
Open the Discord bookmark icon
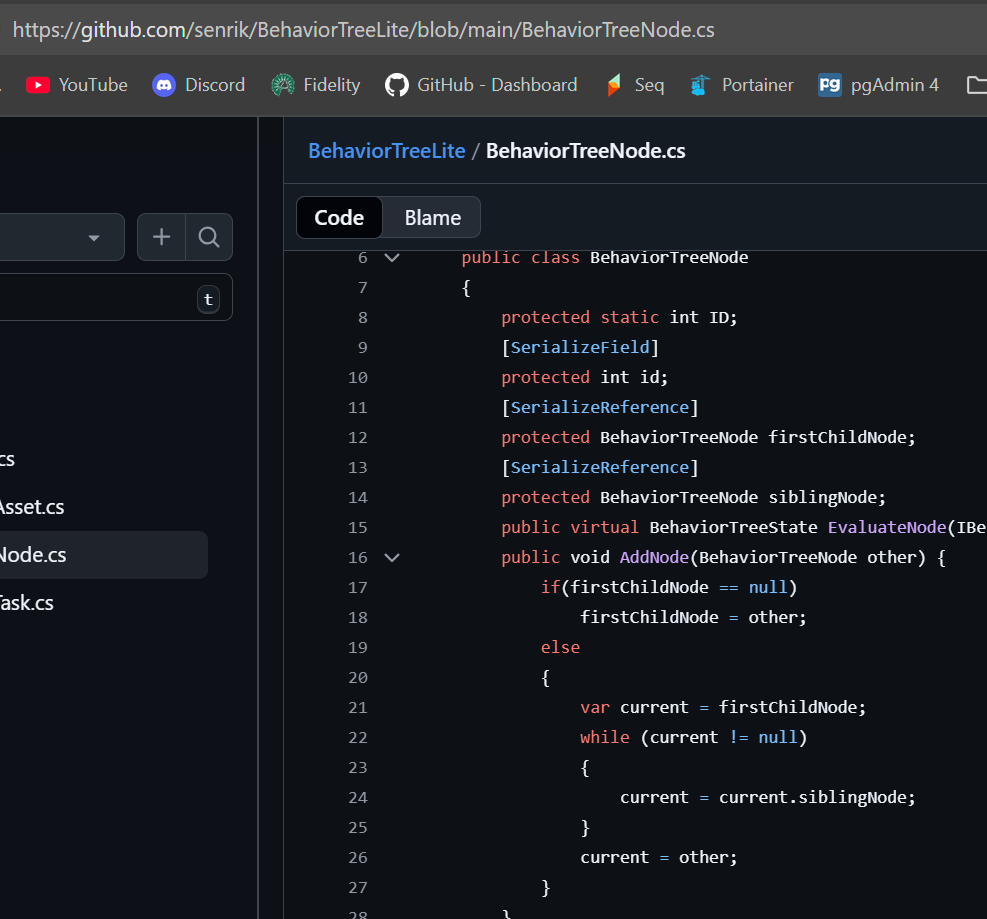tap(164, 85)
